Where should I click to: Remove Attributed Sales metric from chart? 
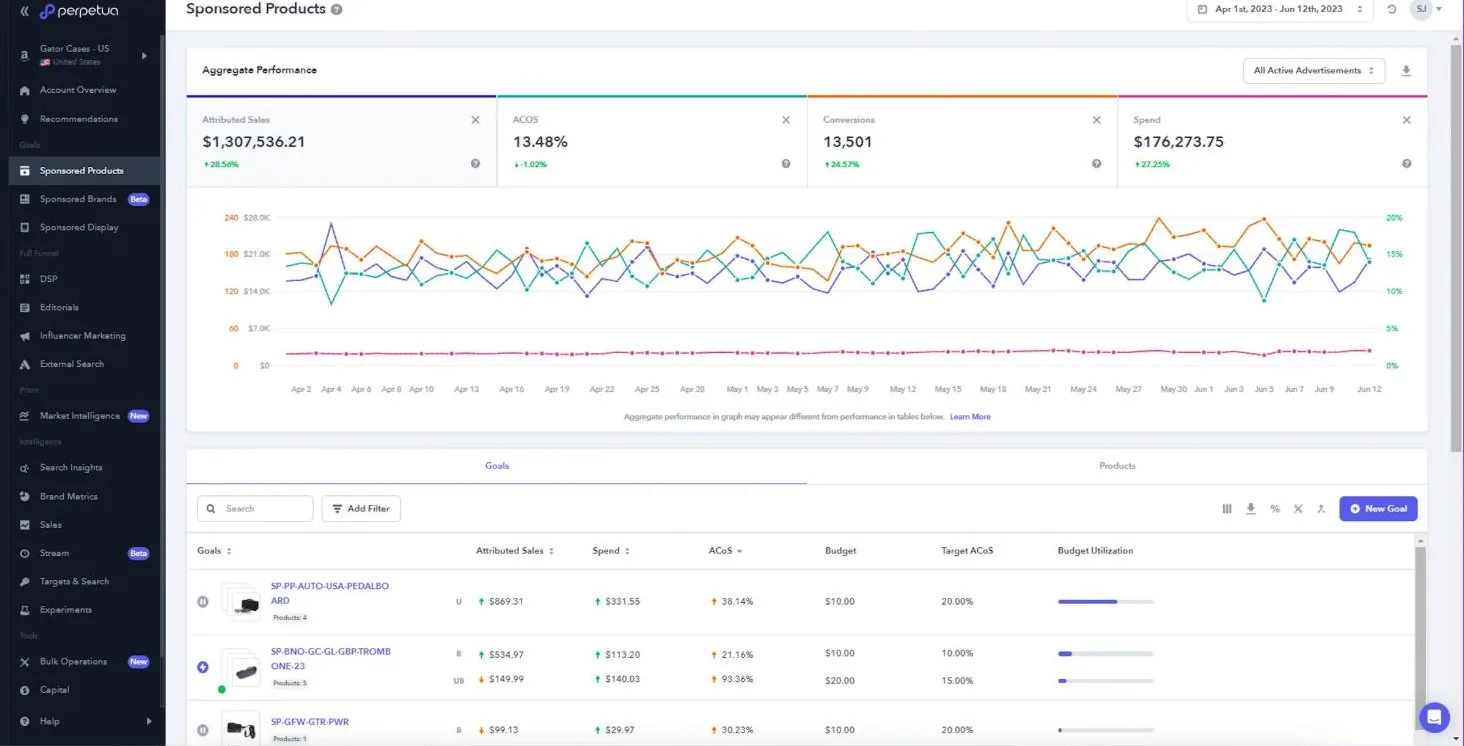coord(475,120)
